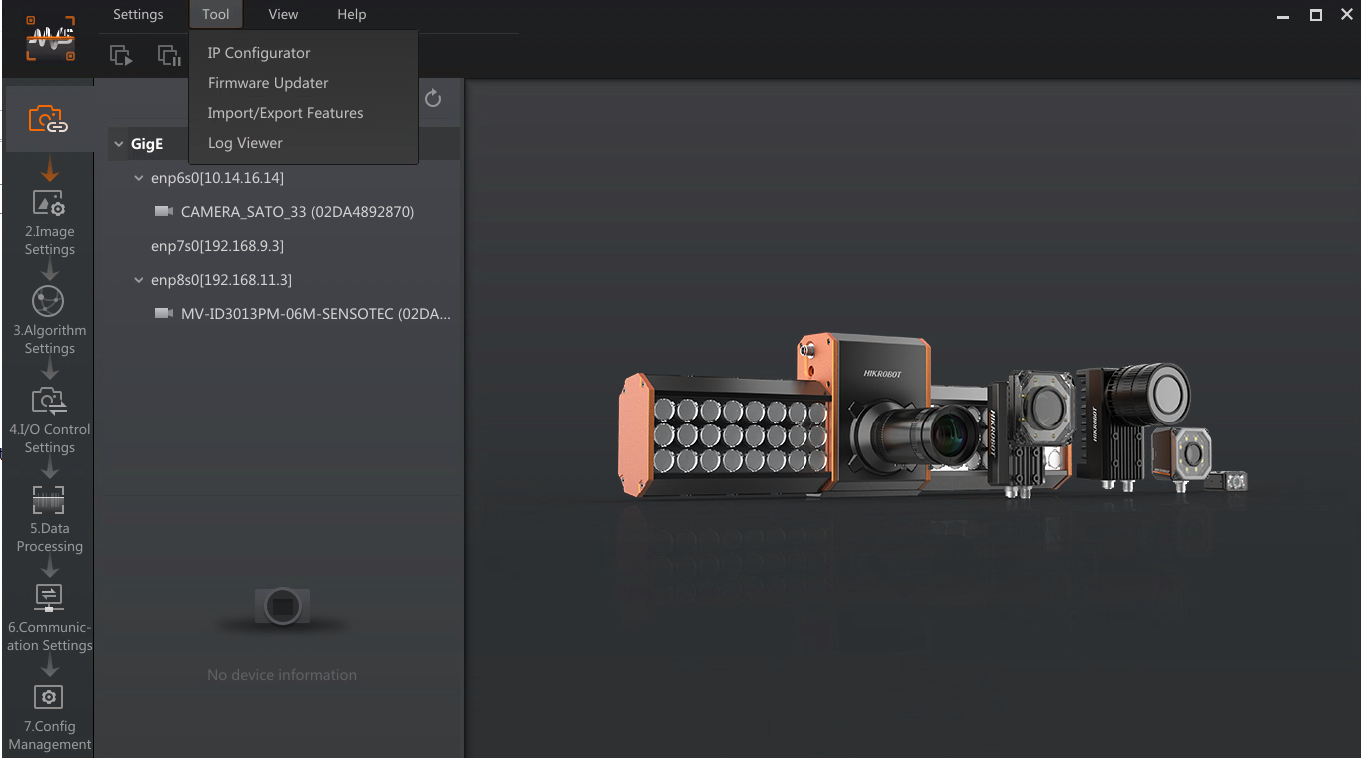Click the start batch acquisition toolbar icon
The image size is (1361, 758).
[121, 56]
